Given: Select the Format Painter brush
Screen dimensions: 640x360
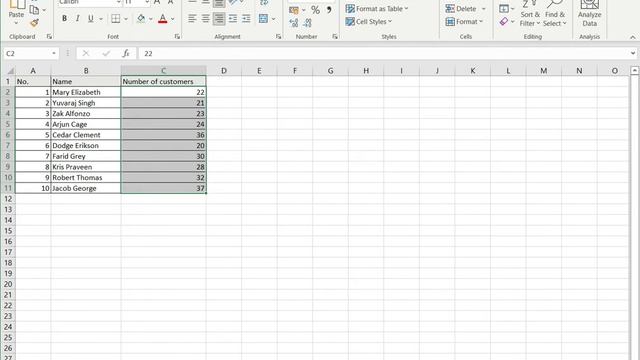Looking at the screenshot, I should (x=34, y=23).
